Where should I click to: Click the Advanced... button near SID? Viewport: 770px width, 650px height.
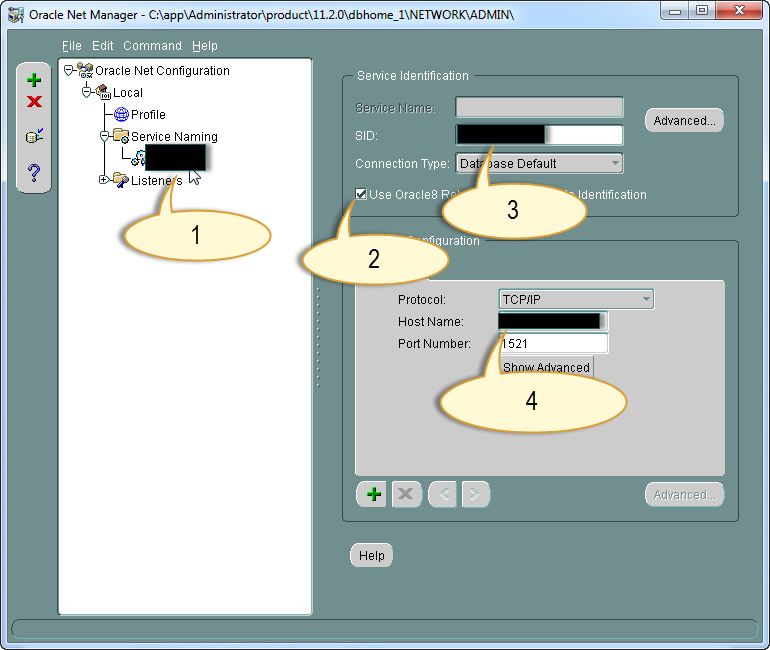(x=684, y=121)
